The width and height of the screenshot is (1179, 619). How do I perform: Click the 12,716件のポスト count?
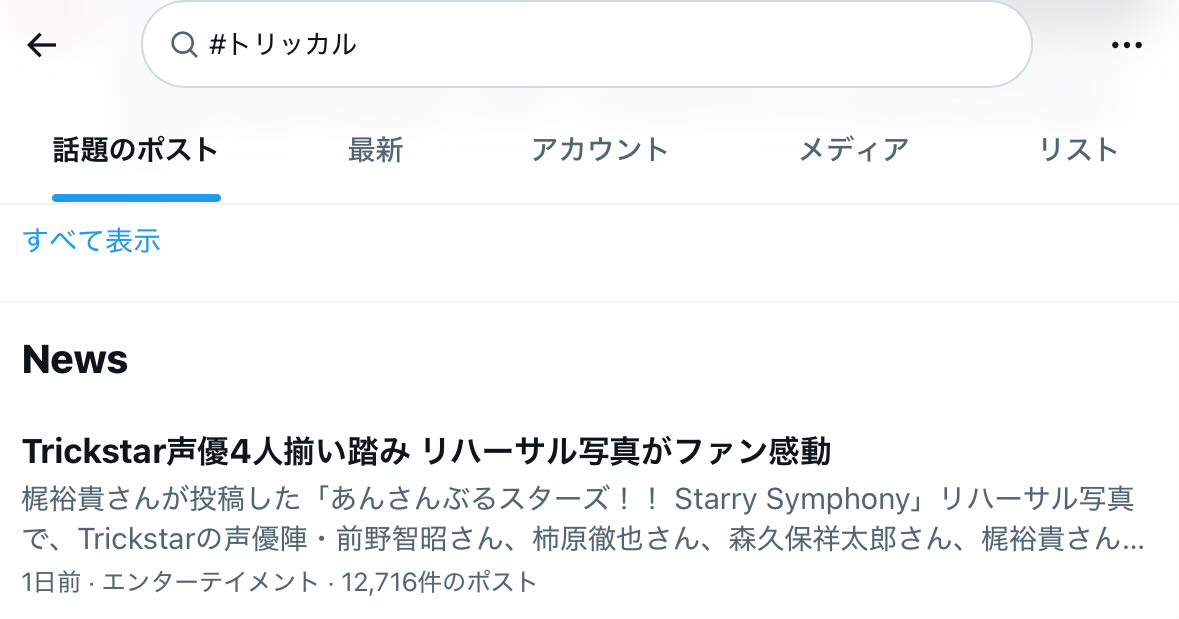pyautogui.click(x=439, y=582)
